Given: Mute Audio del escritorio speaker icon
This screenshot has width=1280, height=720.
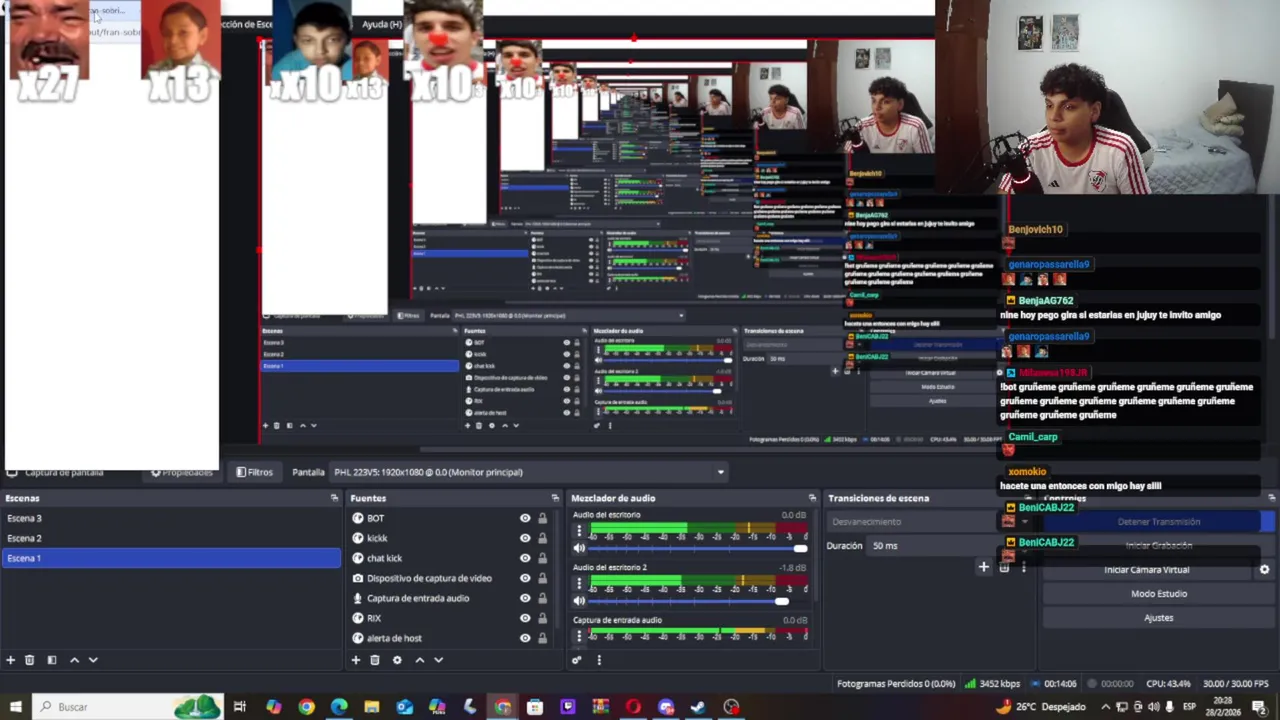Looking at the screenshot, I should [x=579, y=548].
